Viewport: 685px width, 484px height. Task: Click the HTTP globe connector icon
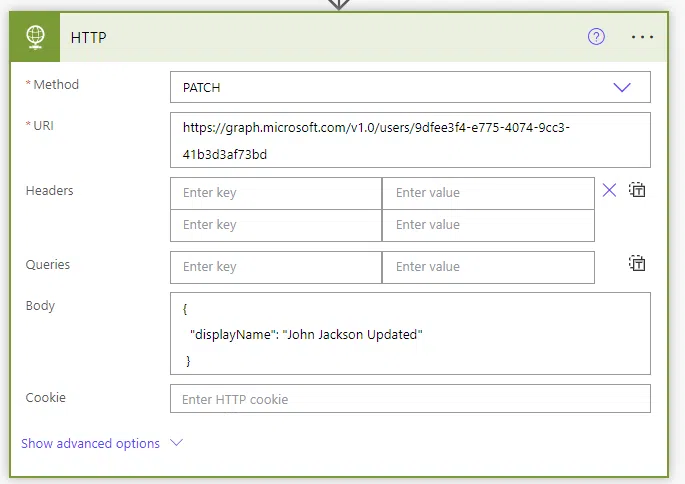(x=35, y=37)
